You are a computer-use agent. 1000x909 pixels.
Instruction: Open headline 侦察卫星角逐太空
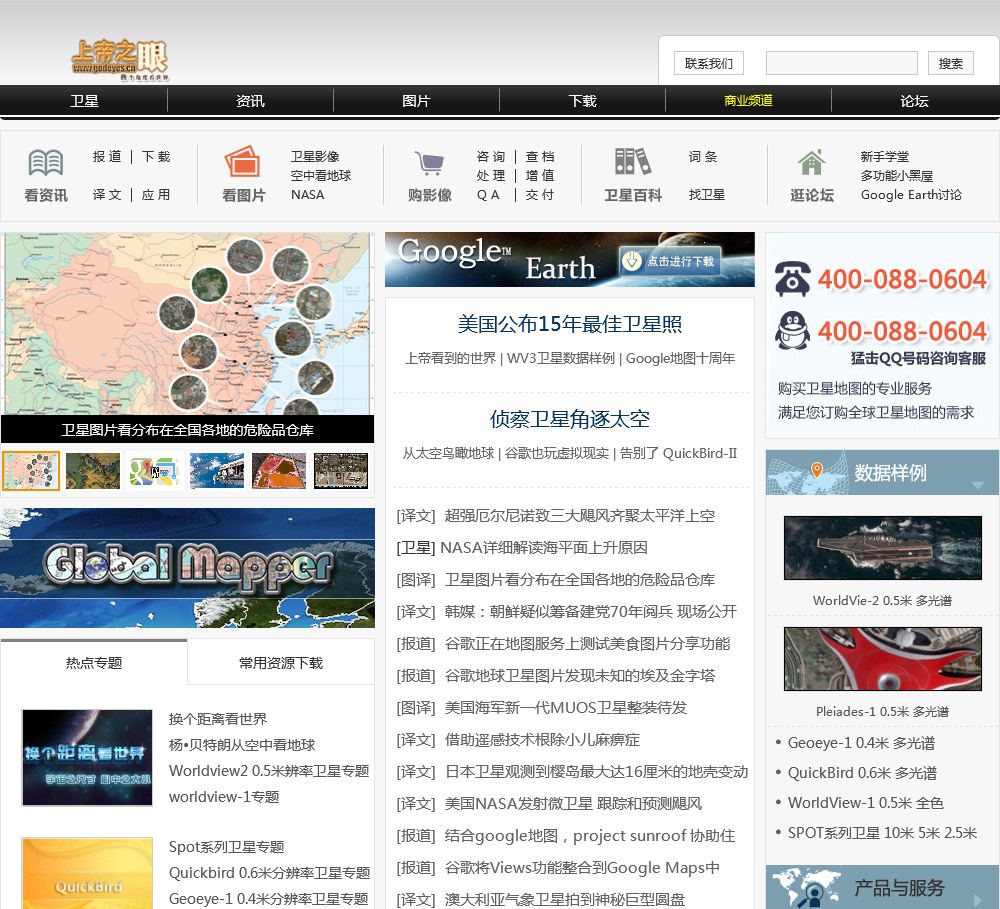570,419
